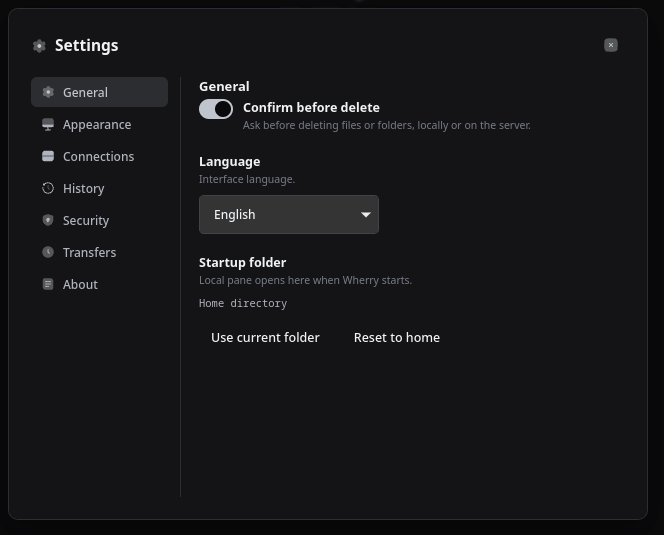Click the Home directory path text
Image resolution: width=664 pixels, height=535 pixels.
tap(243, 303)
